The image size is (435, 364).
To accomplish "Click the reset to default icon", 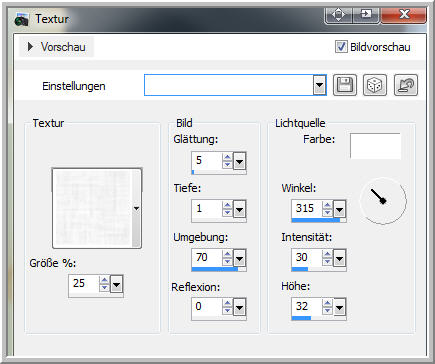I will (406, 85).
